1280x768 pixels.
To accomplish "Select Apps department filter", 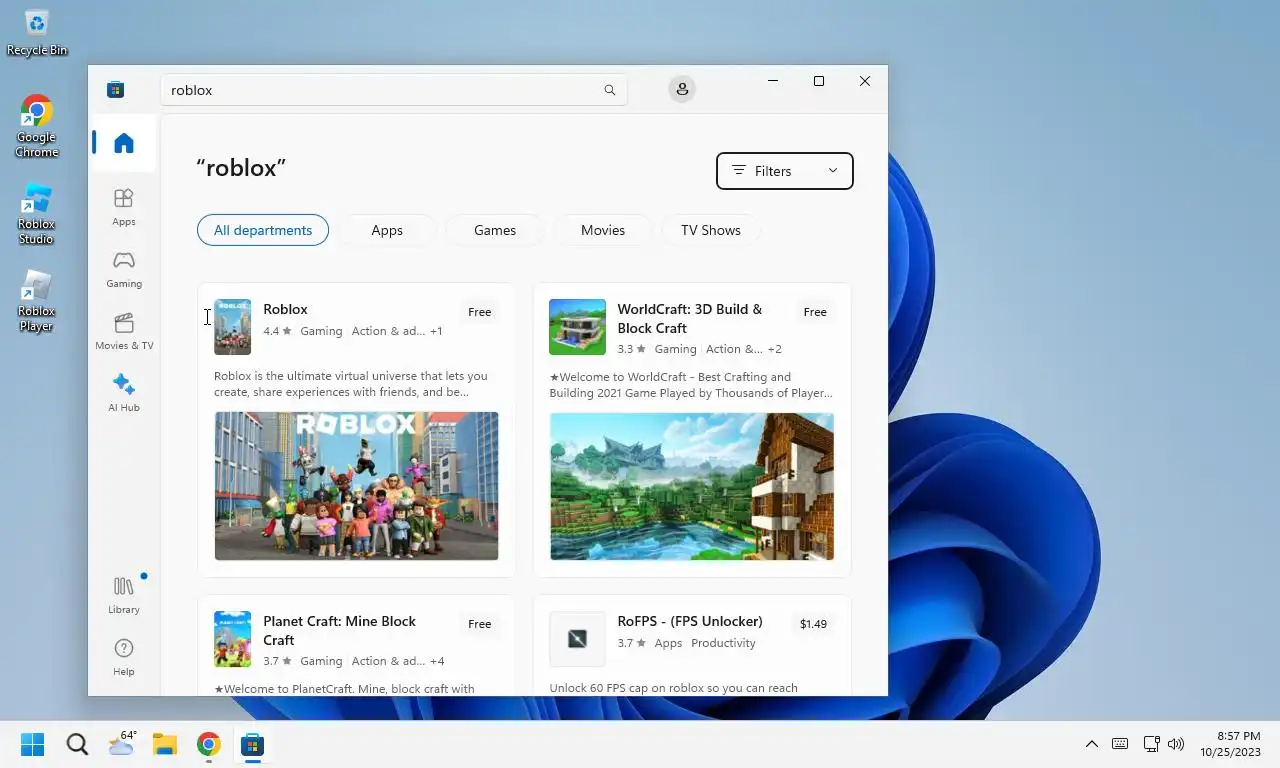I will tap(387, 230).
